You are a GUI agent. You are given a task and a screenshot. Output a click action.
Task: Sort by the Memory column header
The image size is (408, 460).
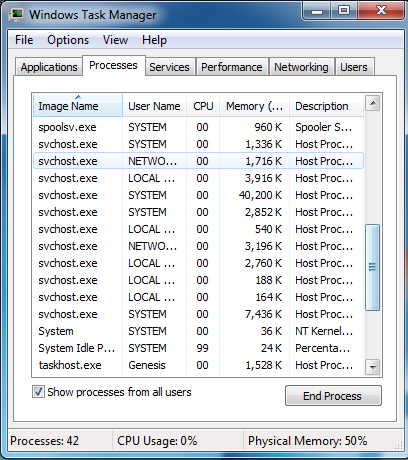click(x=254, y=106)
